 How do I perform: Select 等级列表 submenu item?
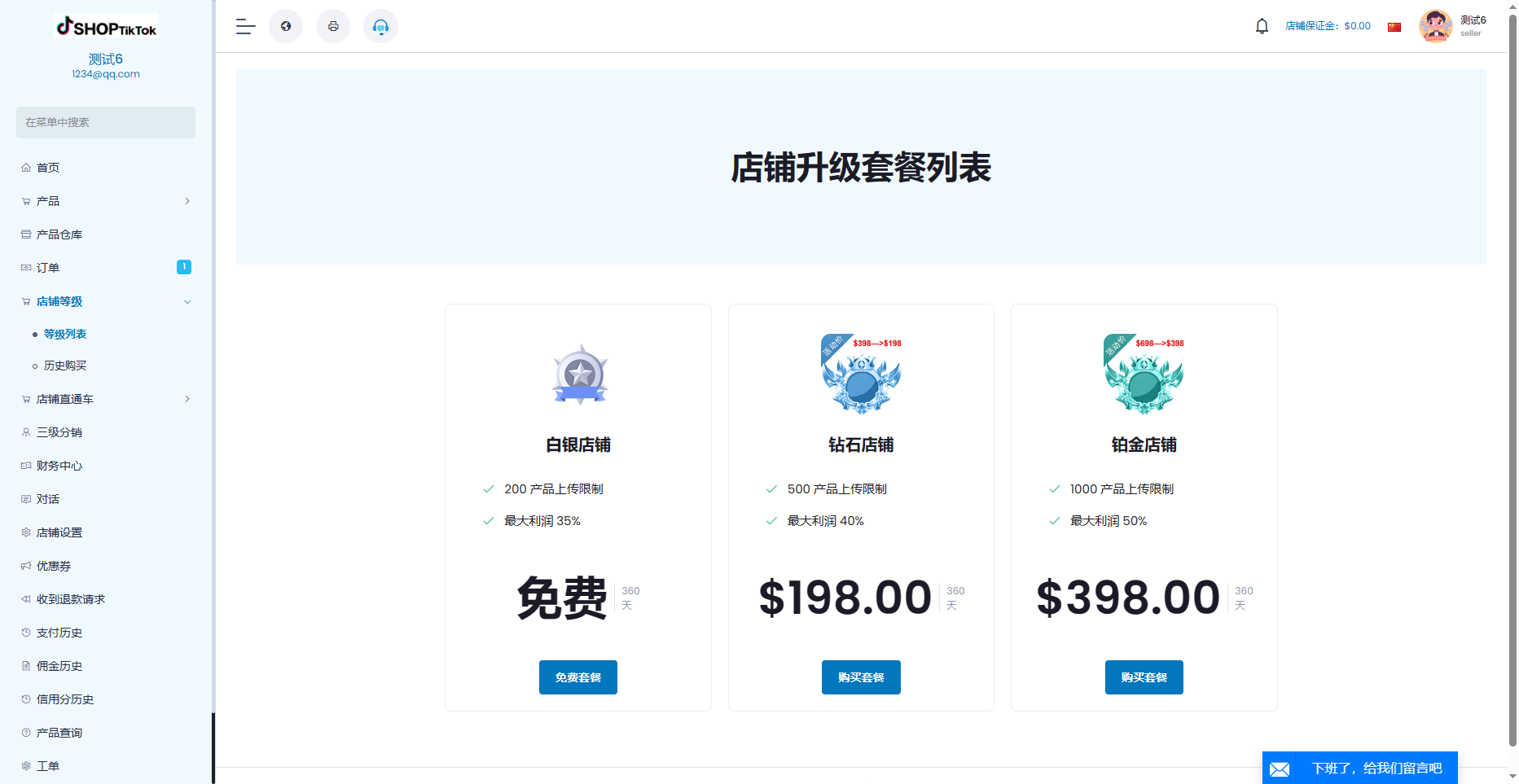65,334
